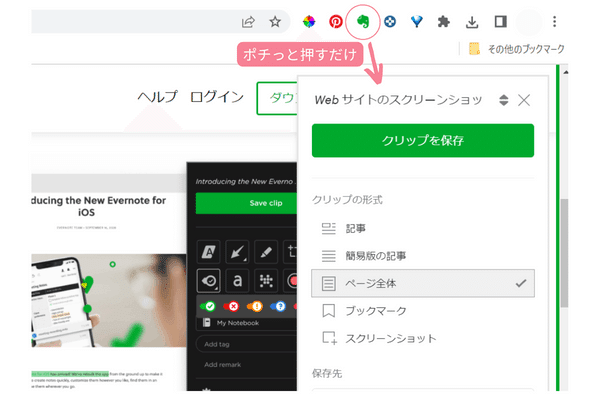600x400 pixels.
Task: Choose the green checkmark stamp
Action: (208, 306)
